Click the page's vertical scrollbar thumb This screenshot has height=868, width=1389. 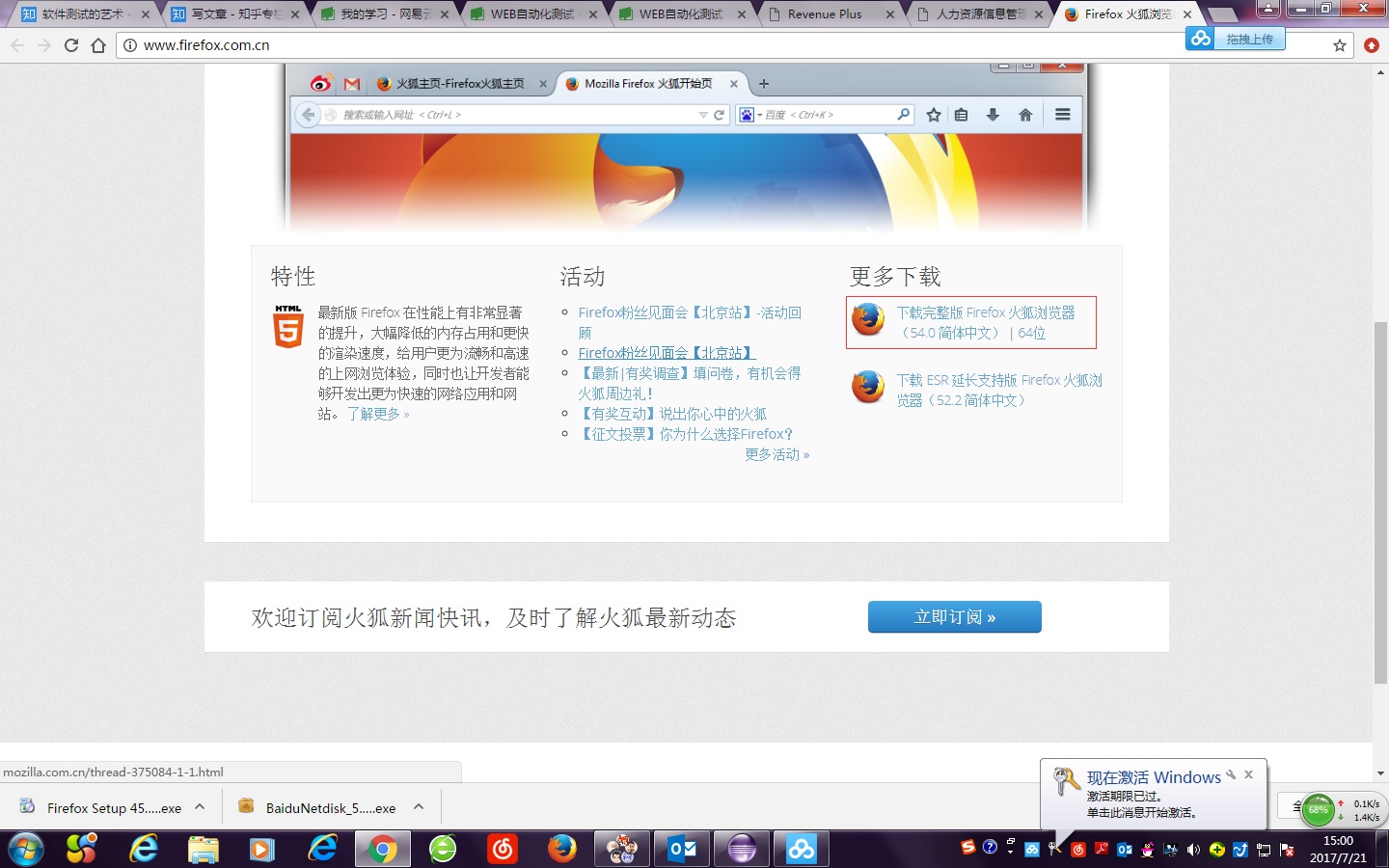tap(1380, 502)
